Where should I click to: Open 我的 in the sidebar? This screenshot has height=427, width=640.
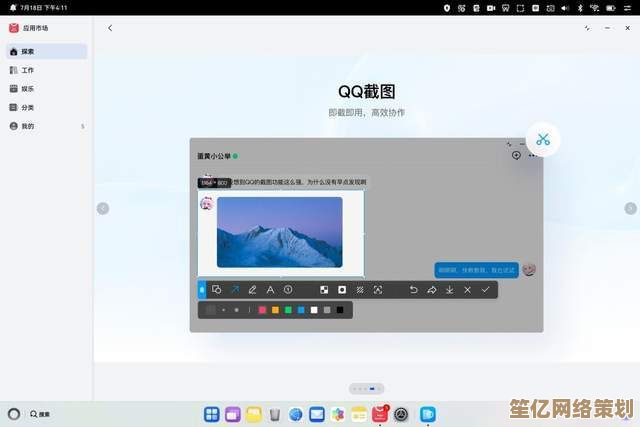47,126
